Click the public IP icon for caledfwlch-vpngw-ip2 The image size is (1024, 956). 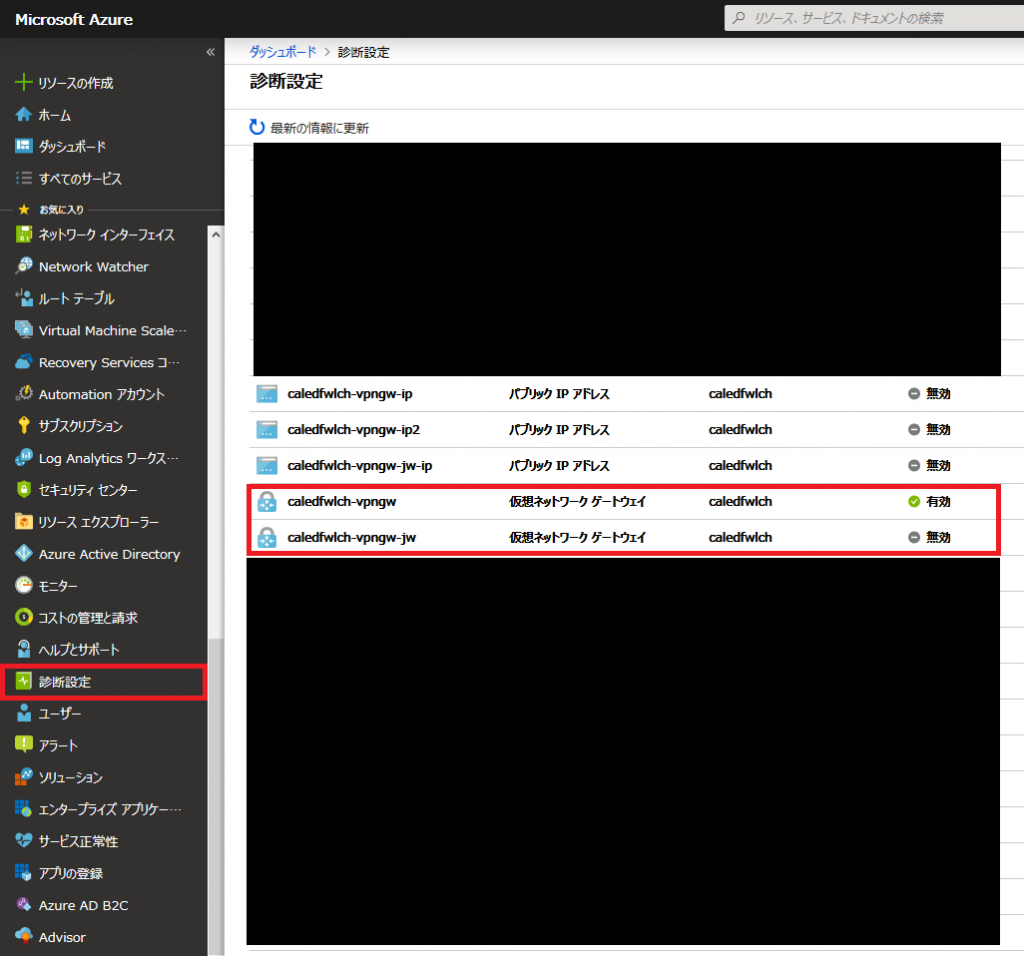(266, 430)
